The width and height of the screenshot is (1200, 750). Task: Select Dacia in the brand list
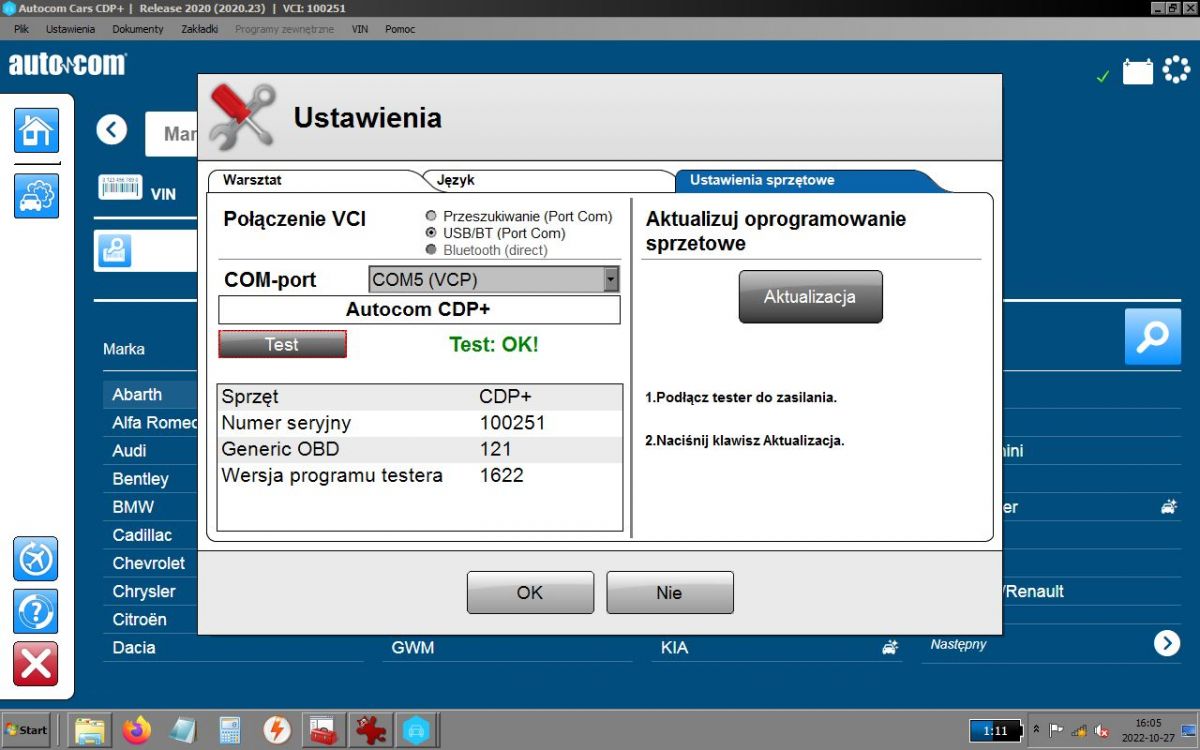point(134,648)
